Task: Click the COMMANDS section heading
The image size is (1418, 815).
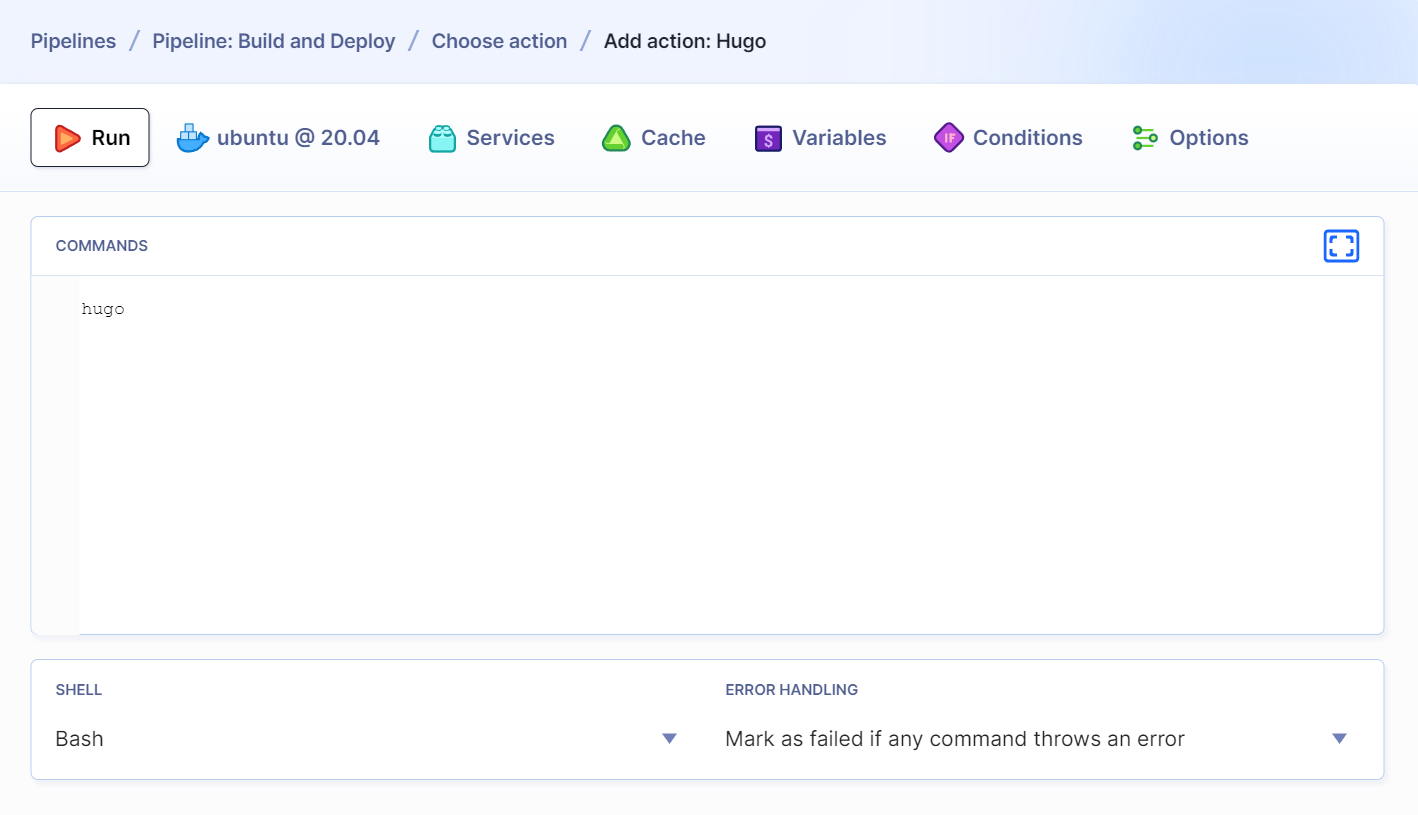Action: click(x=102, y=246)
